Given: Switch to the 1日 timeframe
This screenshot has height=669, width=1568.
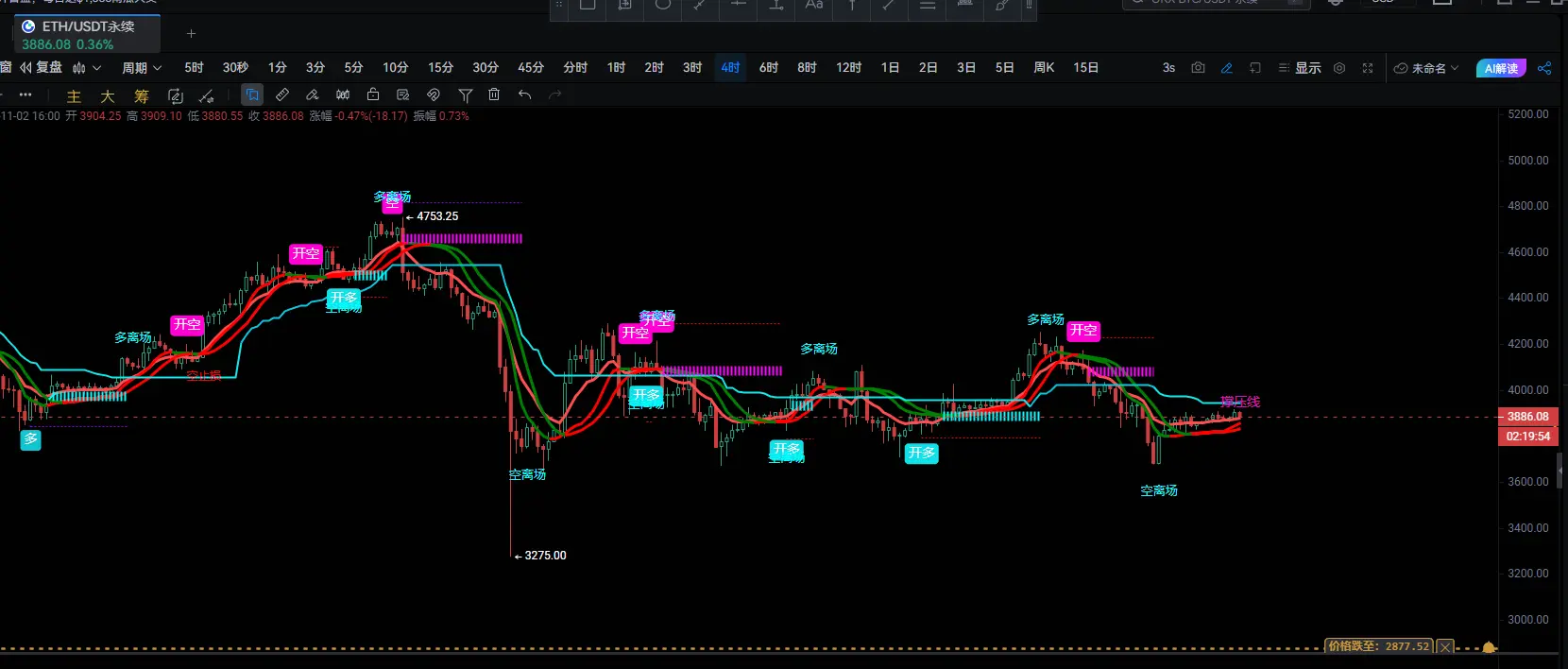Looking at the screenshot, I should (890, 68).
